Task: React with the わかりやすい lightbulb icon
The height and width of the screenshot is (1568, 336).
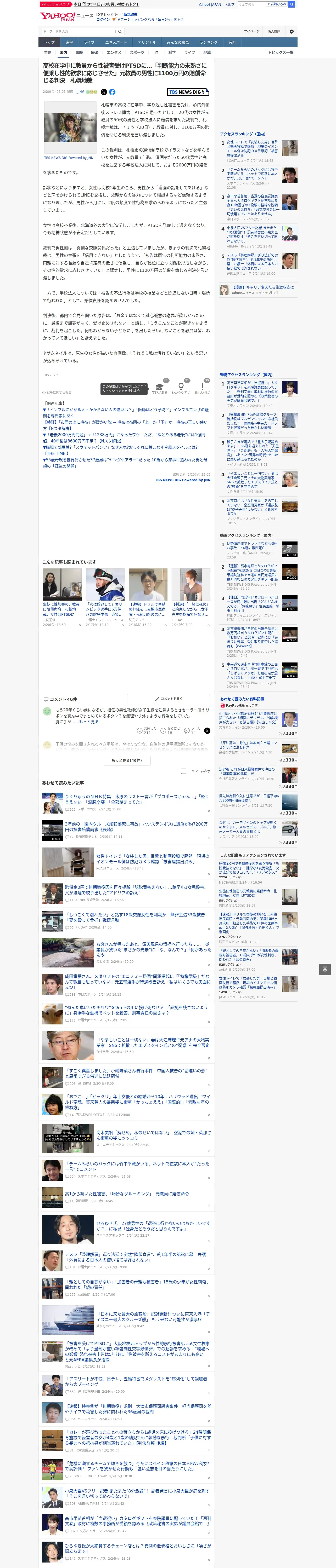Action: pyautogui.click(x=181, y=386)
